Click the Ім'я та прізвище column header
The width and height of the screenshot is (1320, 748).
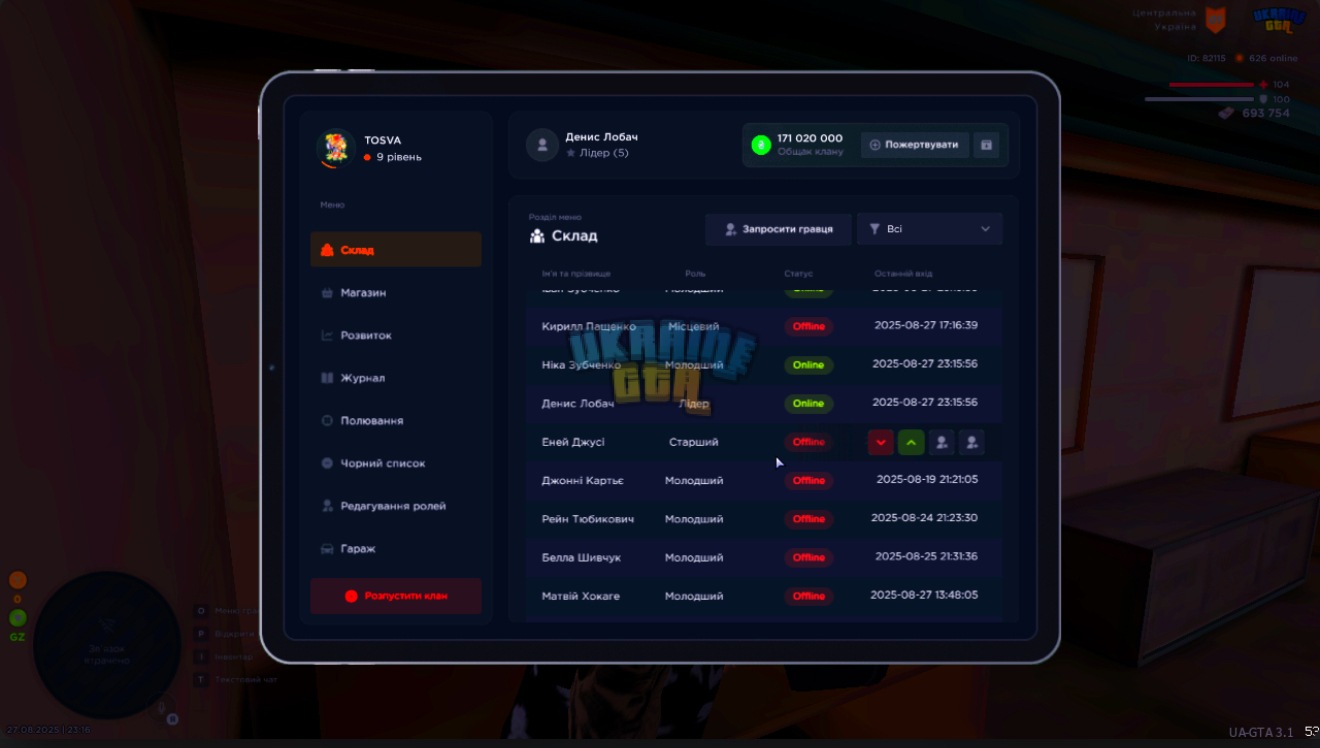(x=576, y=273)
